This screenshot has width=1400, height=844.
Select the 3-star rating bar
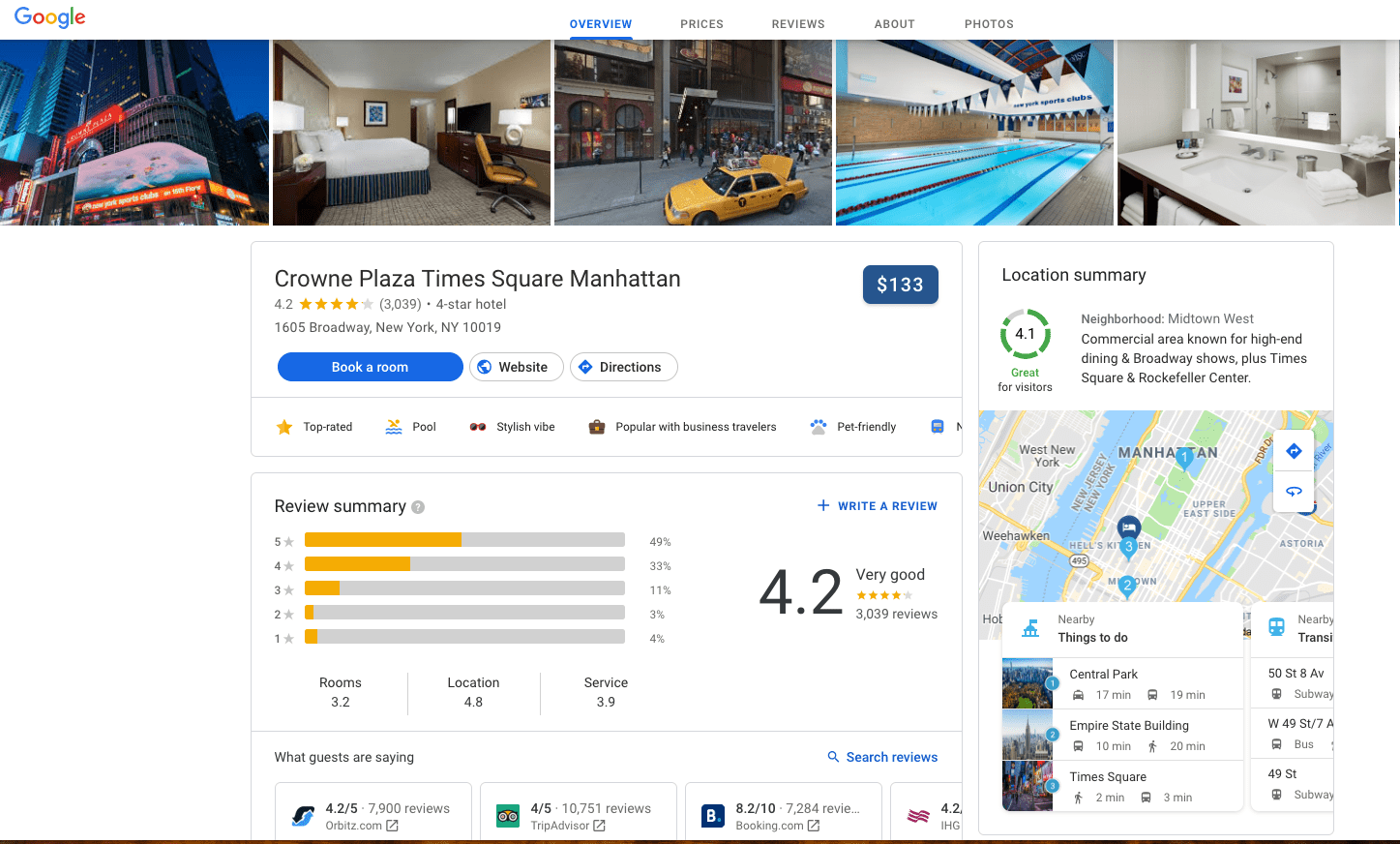coord(464,588)
